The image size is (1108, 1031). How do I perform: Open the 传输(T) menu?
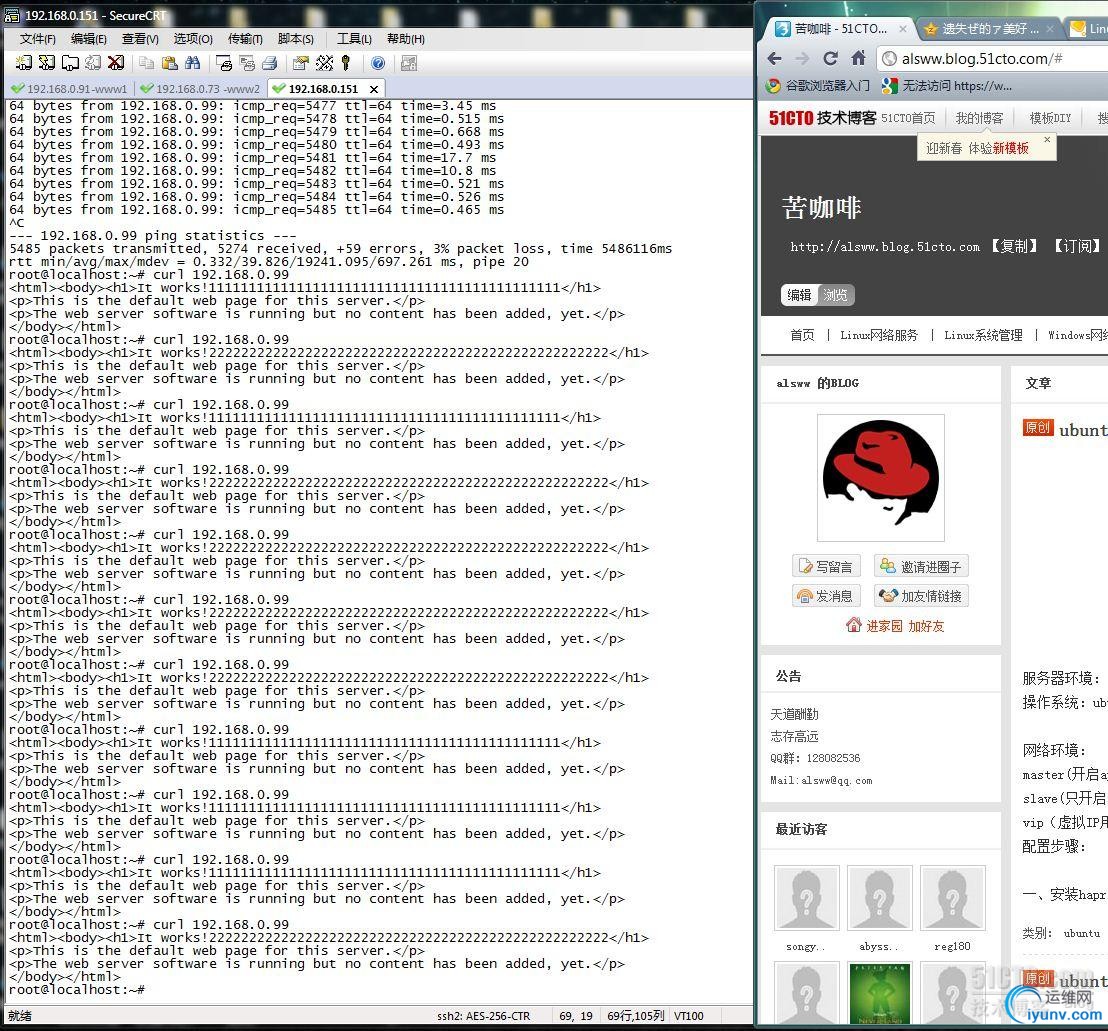(x=245, y=39)
